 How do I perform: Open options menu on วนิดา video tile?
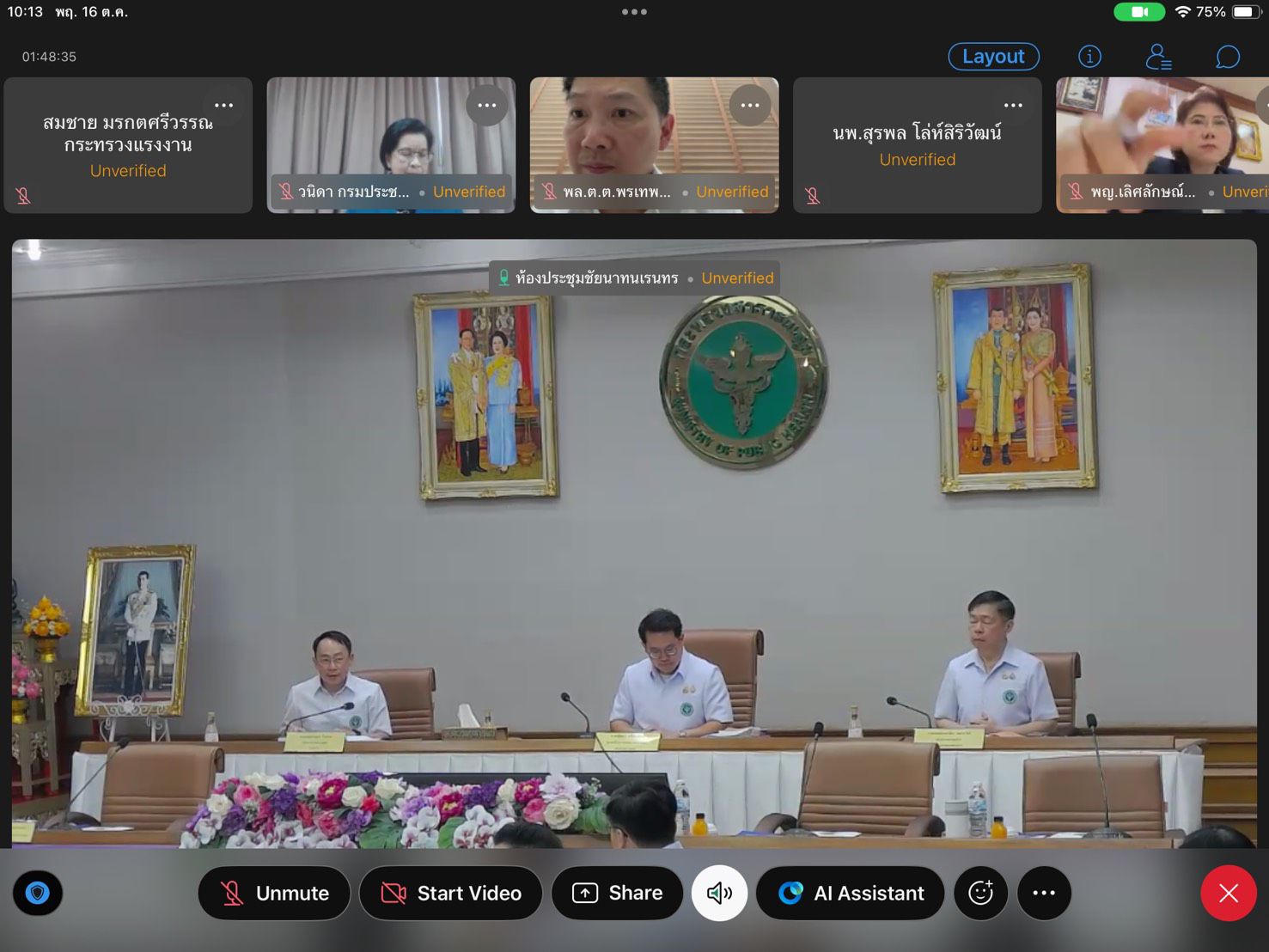487,106
